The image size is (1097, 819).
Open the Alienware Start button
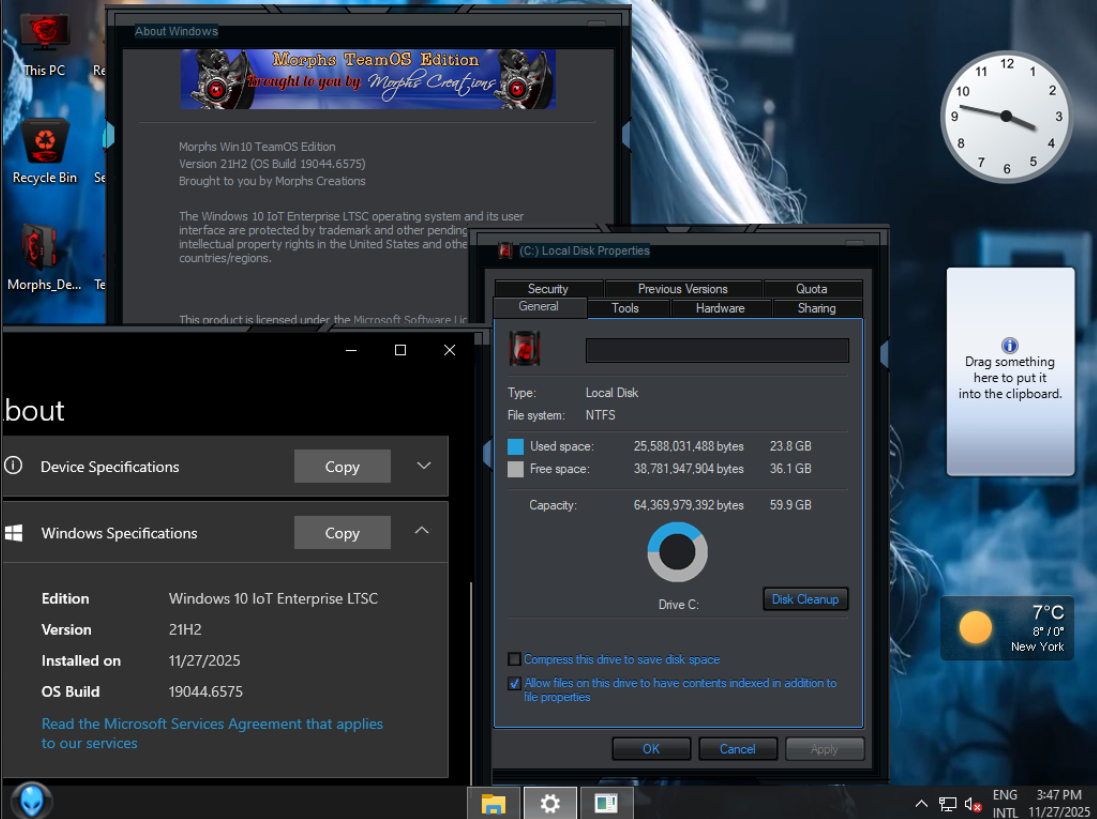(x=31, y=801)
